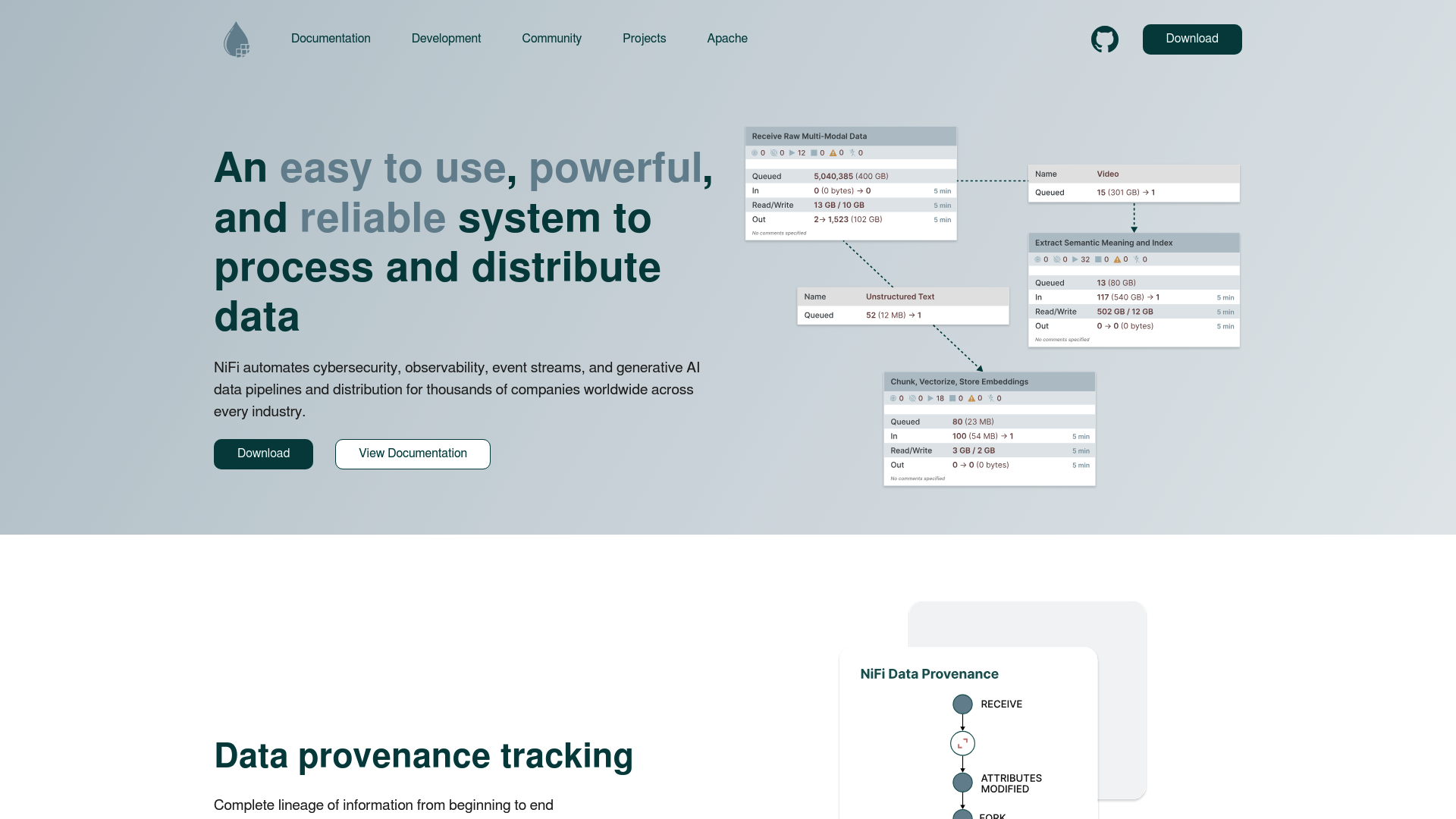The width and height of the screenshot is (1456, 819).
Task: Expand the Apache dropdown menu
Action: (727, 39)
